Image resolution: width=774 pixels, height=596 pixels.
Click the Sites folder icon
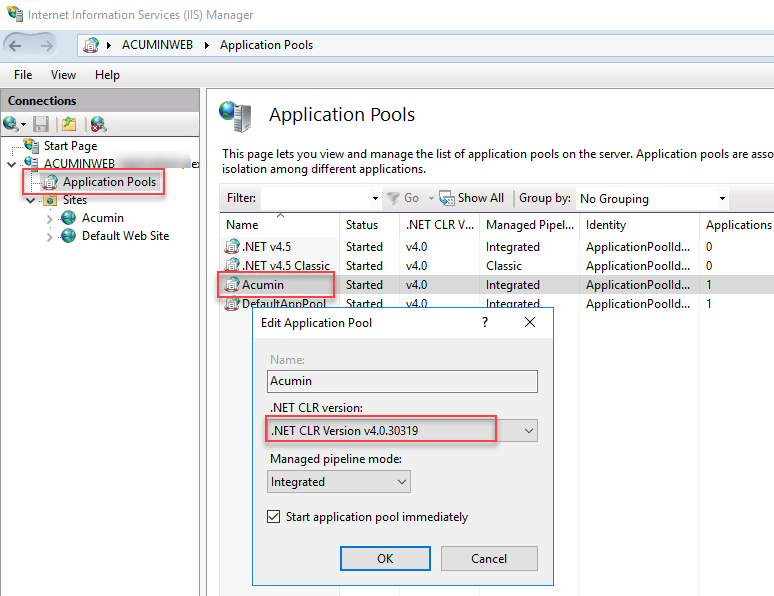coord(50,200)
